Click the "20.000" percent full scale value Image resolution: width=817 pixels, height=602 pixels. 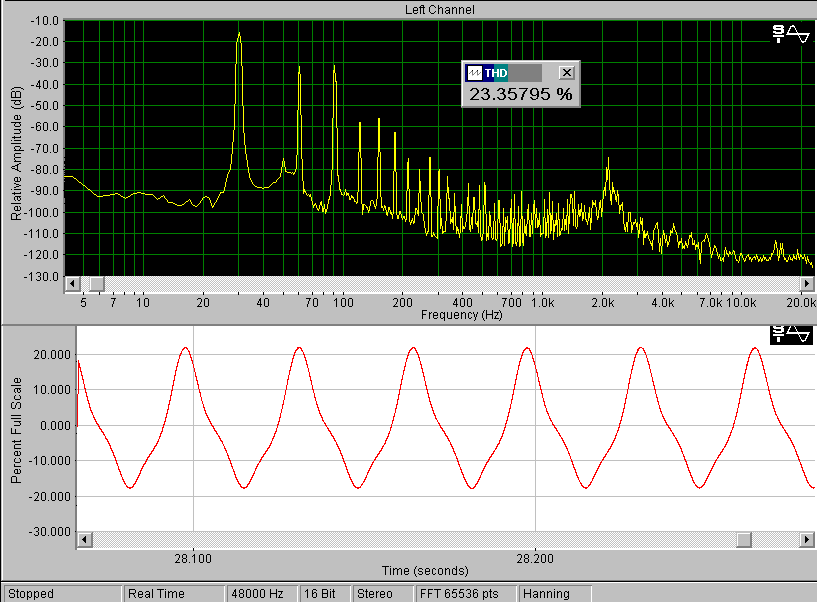[x=52, y=355]
